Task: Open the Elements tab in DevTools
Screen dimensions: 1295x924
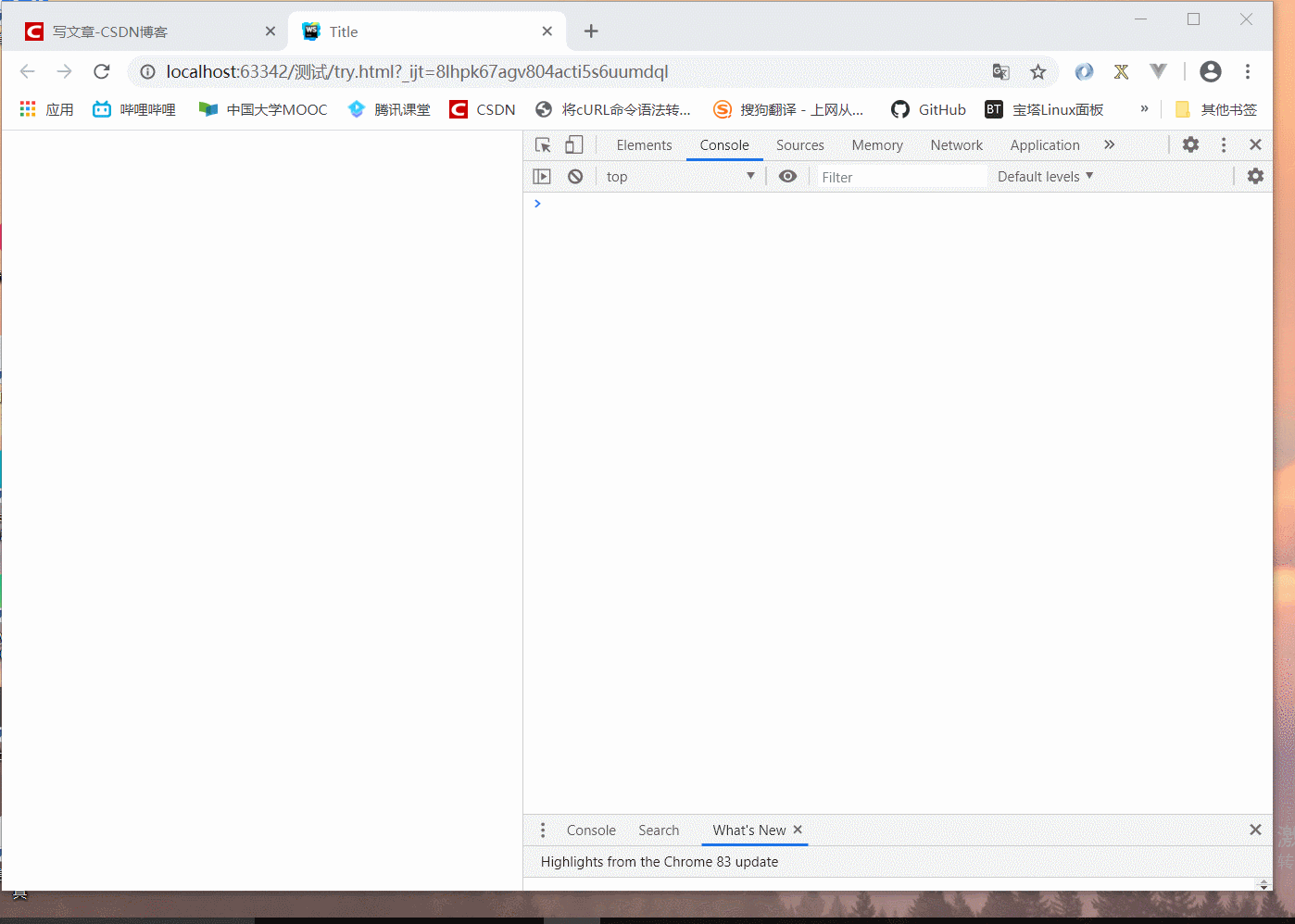Action: (x=644, y=145)
